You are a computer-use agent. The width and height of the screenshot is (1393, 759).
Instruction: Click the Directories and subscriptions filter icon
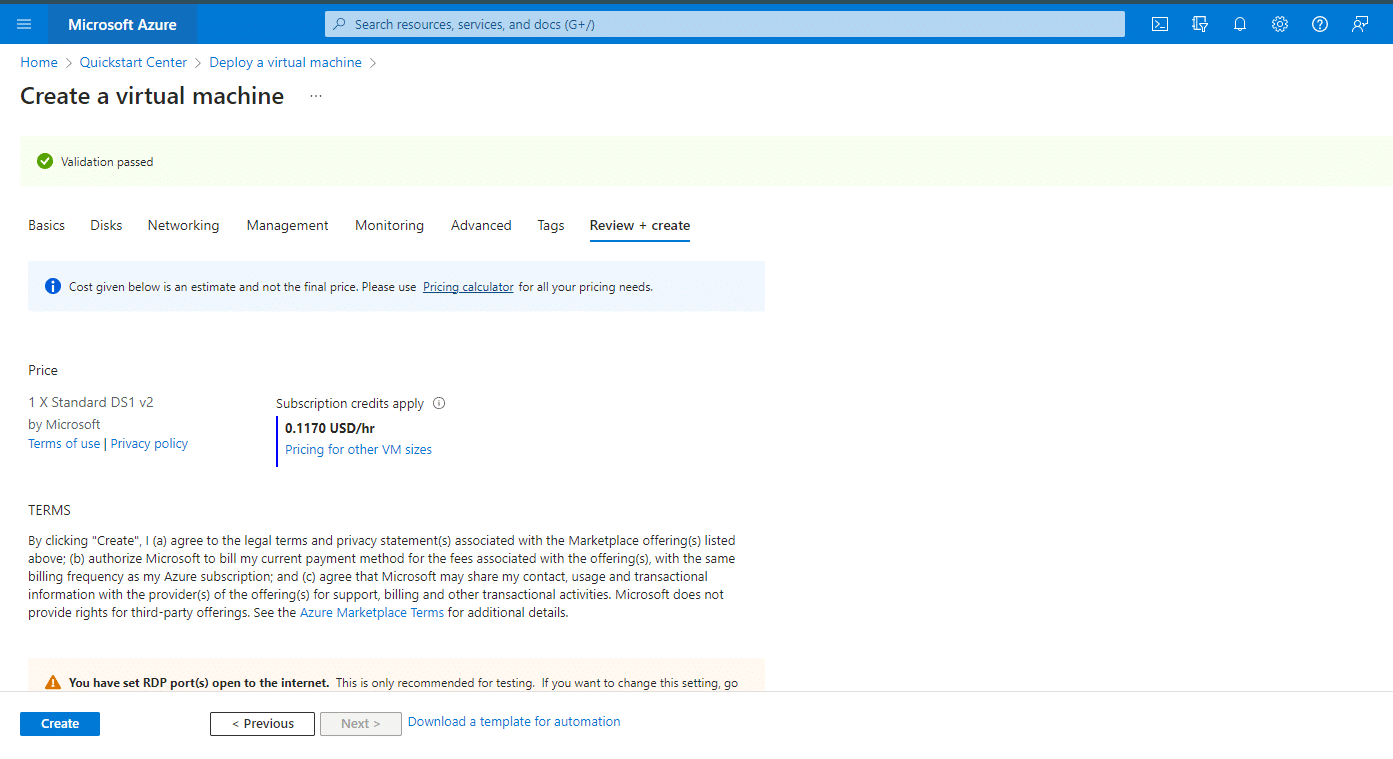[1199, 23]
